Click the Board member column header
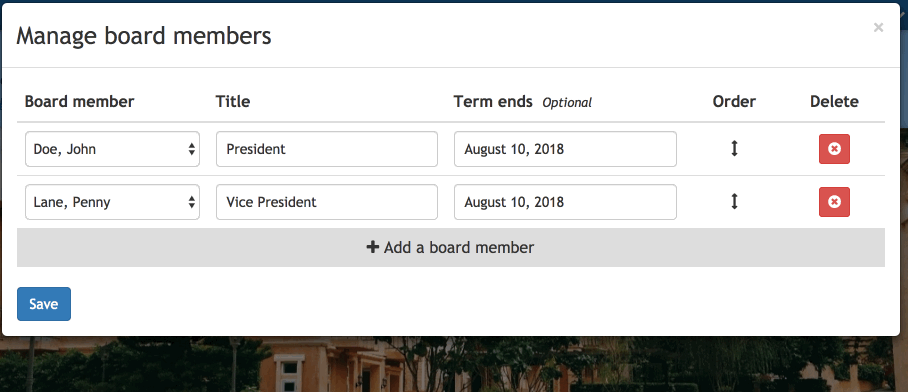Image resolution: width=908 pixels, height=392 pixels. tap(79, 101)
